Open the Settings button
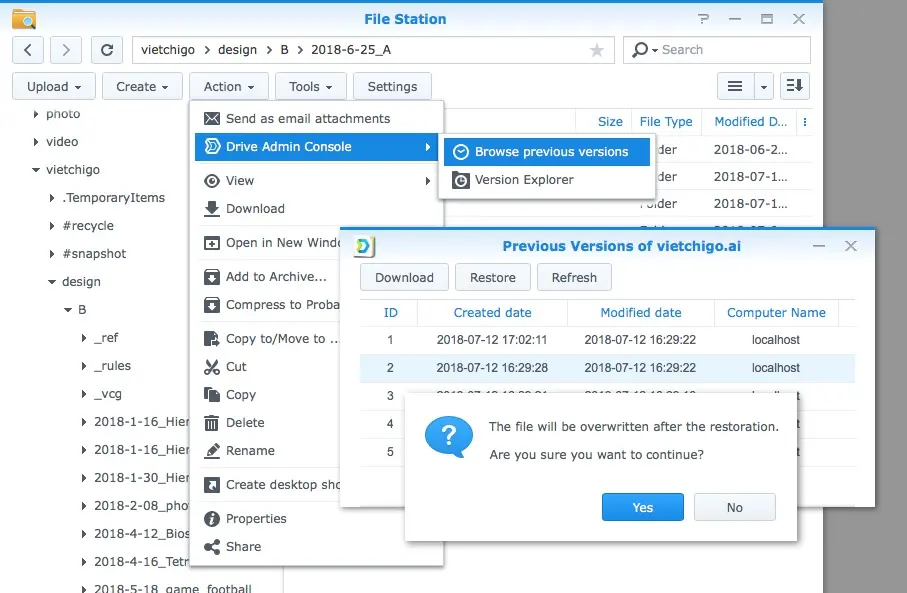 click(x=392, y=86)
